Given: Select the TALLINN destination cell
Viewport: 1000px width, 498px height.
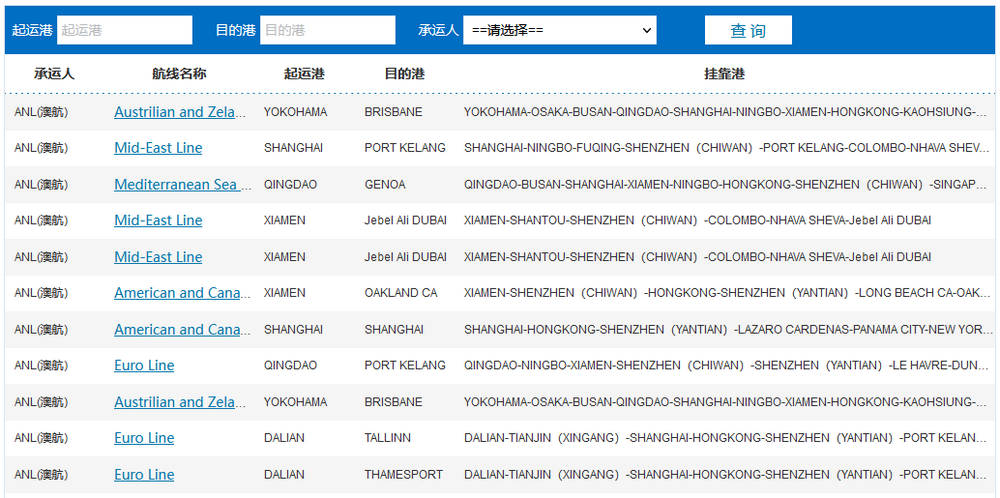Looking at the screenshot, I should (388, 438).
